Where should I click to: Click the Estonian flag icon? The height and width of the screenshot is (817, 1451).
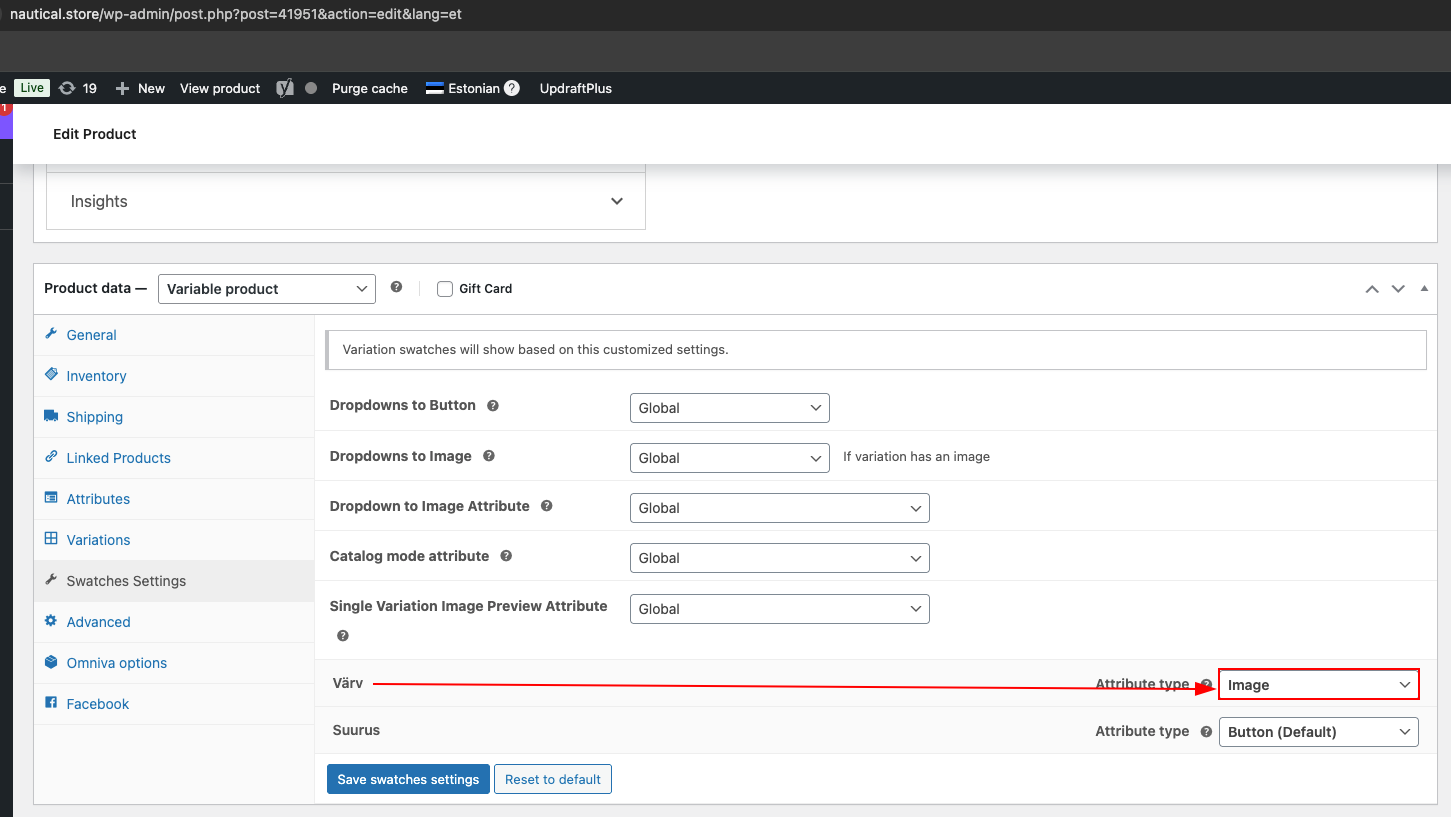point(434,88)
